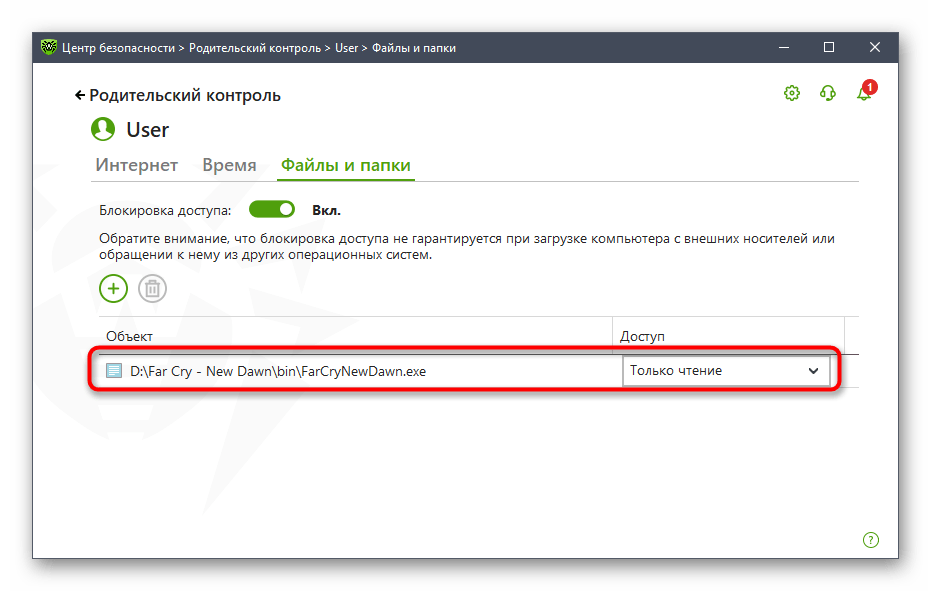Open the Только чтение access dropdown
The height and width of the screenshot is (591, 931).
pyautogui.click(x=726, y=371)
